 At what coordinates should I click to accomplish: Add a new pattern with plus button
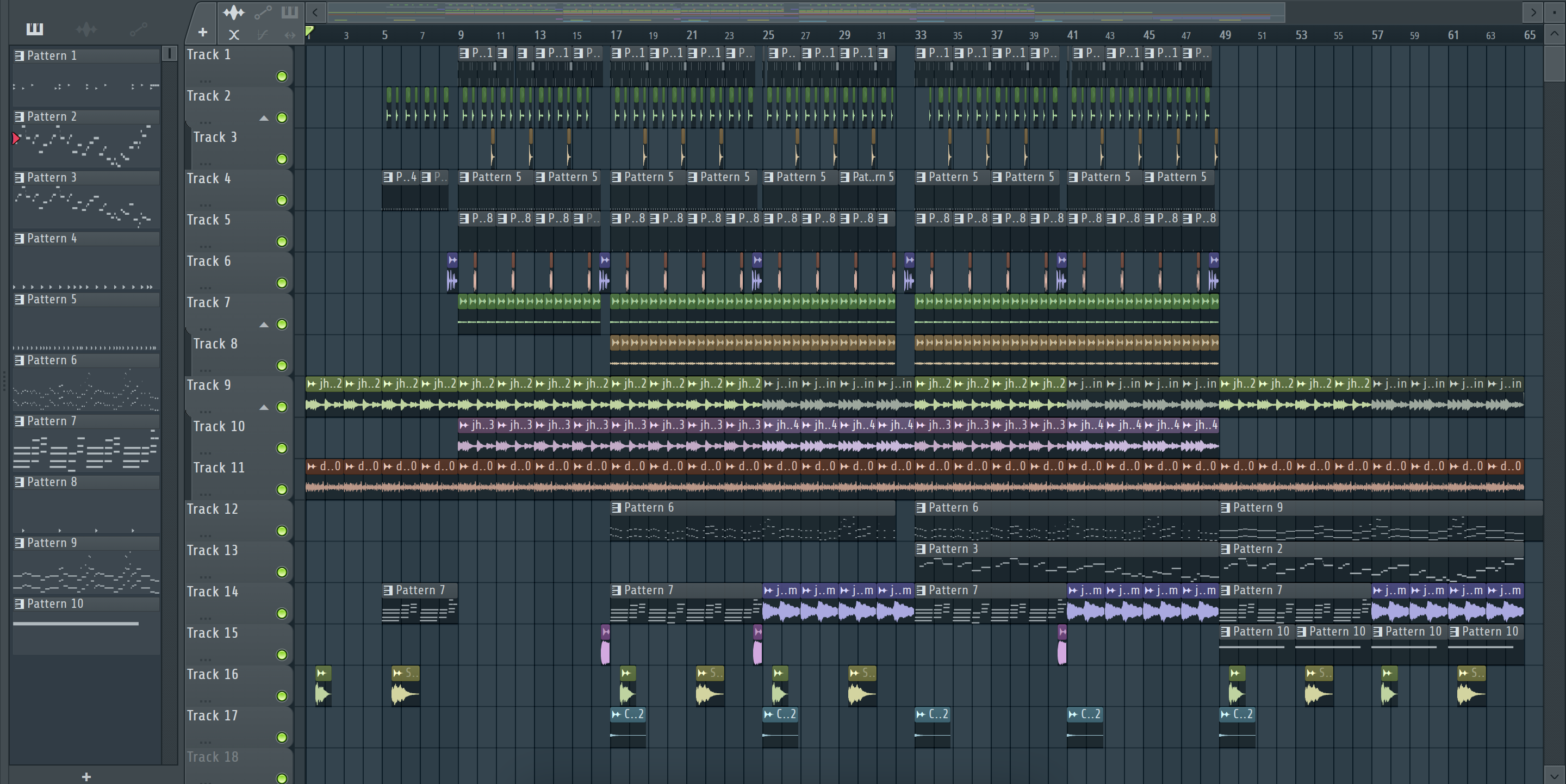(x=86, y=777)
